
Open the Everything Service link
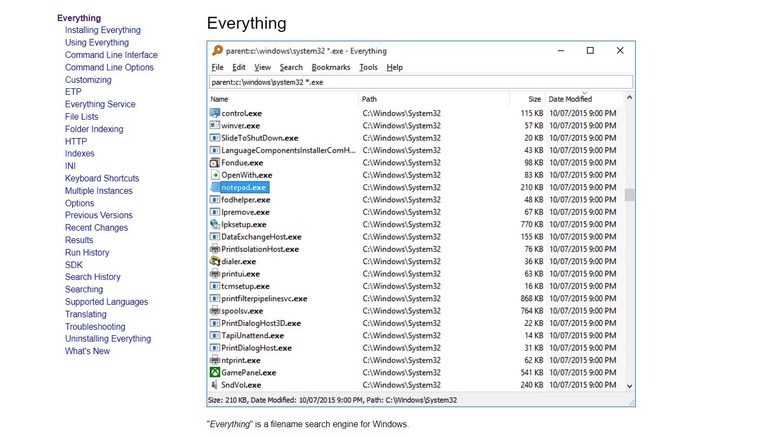pos(100,104)
